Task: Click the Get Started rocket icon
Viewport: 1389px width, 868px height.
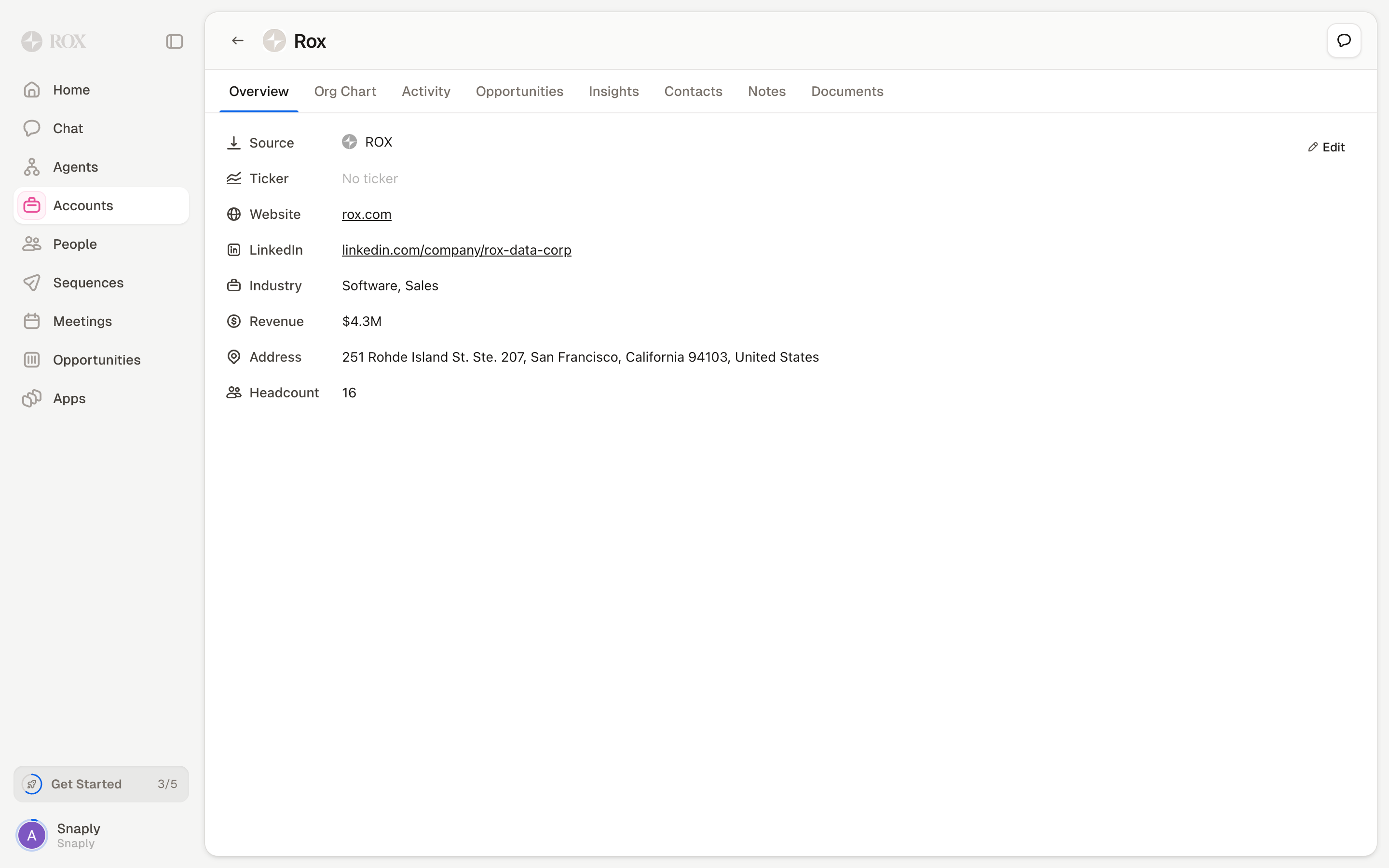Action: coord(32,784)
